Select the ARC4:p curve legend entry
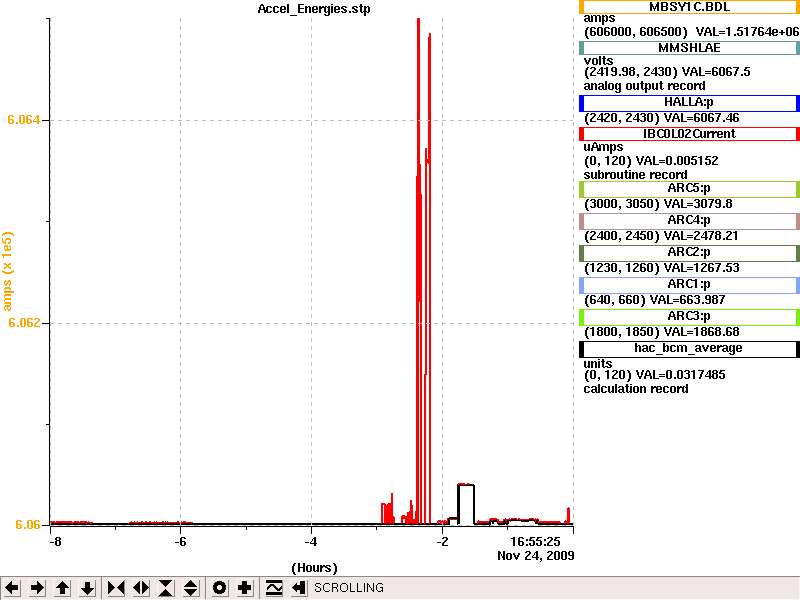 click(689, 221)
